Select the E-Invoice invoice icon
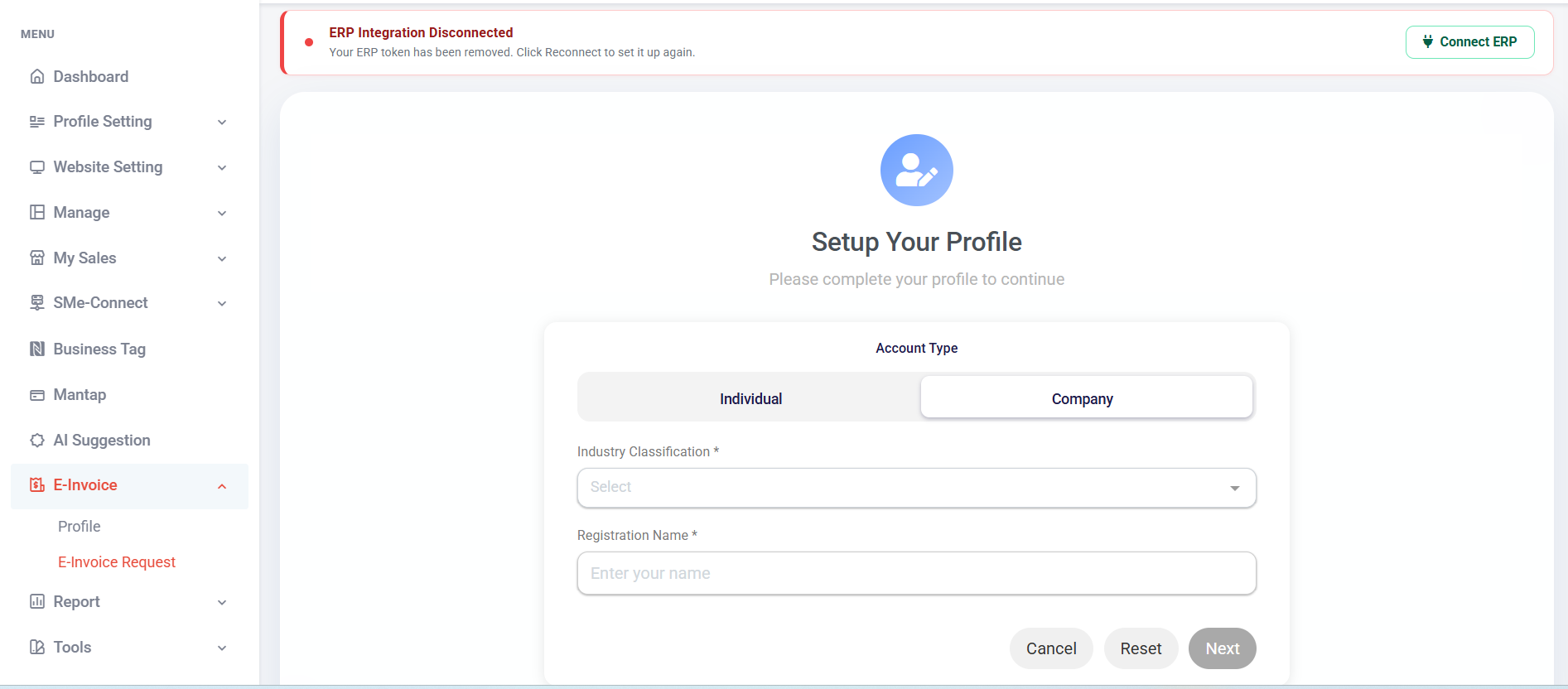The image size is (1568, 689). tap(37, 484)
